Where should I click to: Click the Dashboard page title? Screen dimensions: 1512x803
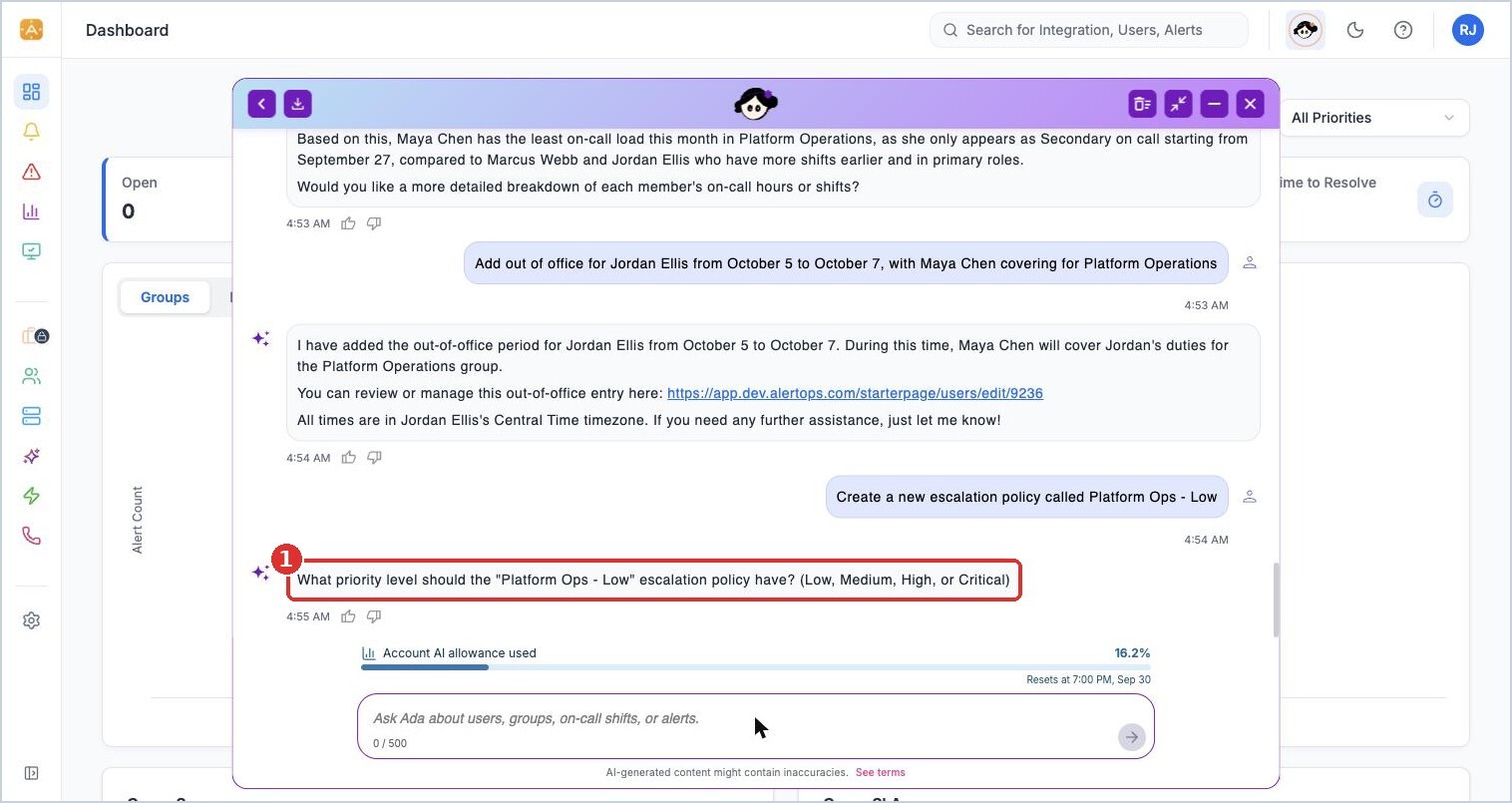click(x=127, y=30)
